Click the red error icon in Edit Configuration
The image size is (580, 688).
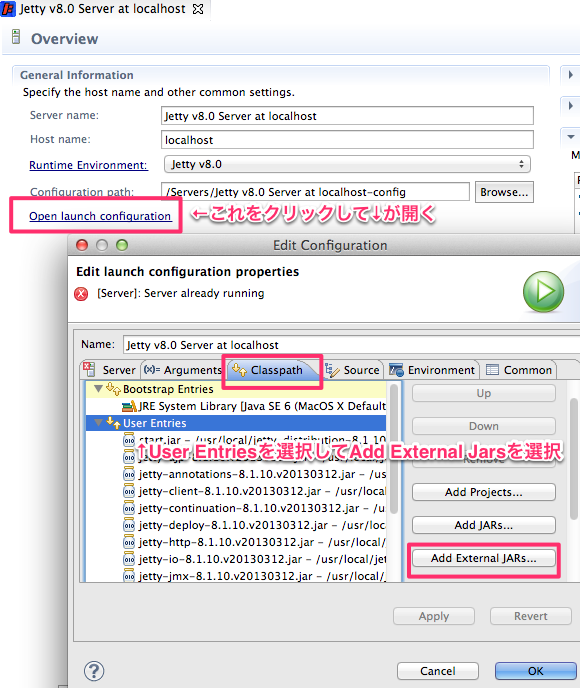point(81,294)
